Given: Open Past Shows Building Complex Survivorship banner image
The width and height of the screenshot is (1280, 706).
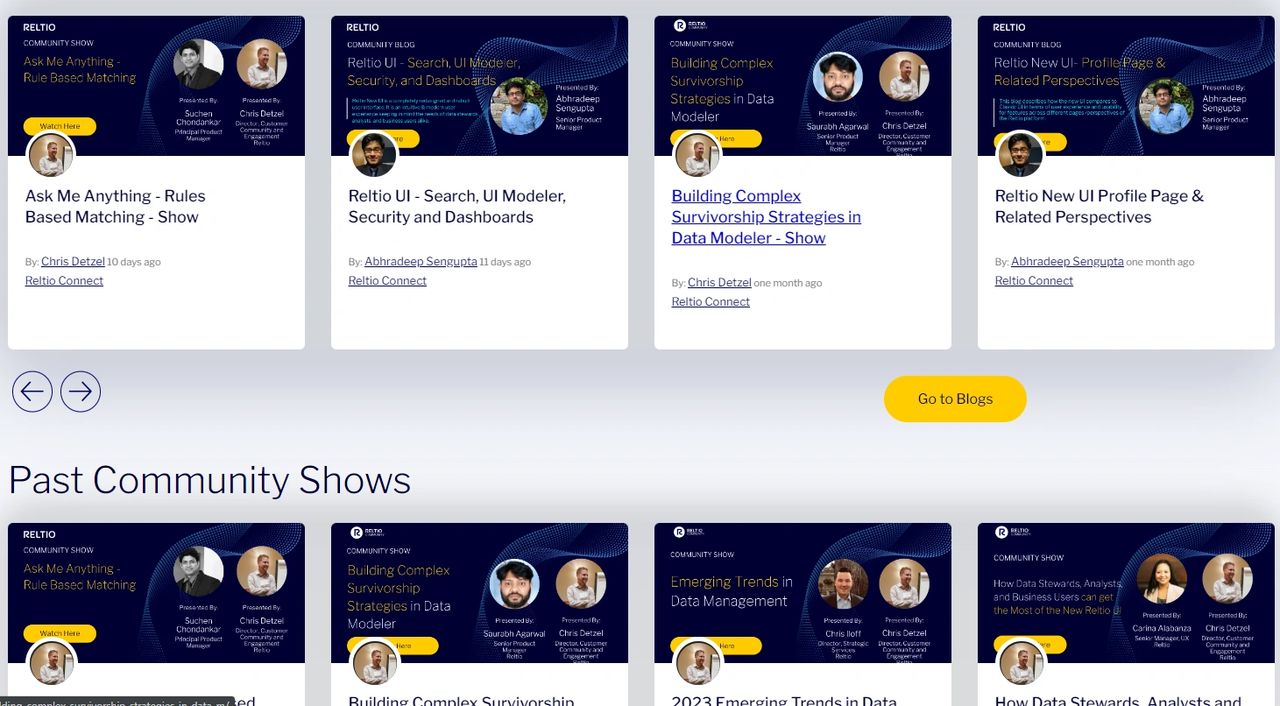Looking at the screenshot, I should click(479, 592).
